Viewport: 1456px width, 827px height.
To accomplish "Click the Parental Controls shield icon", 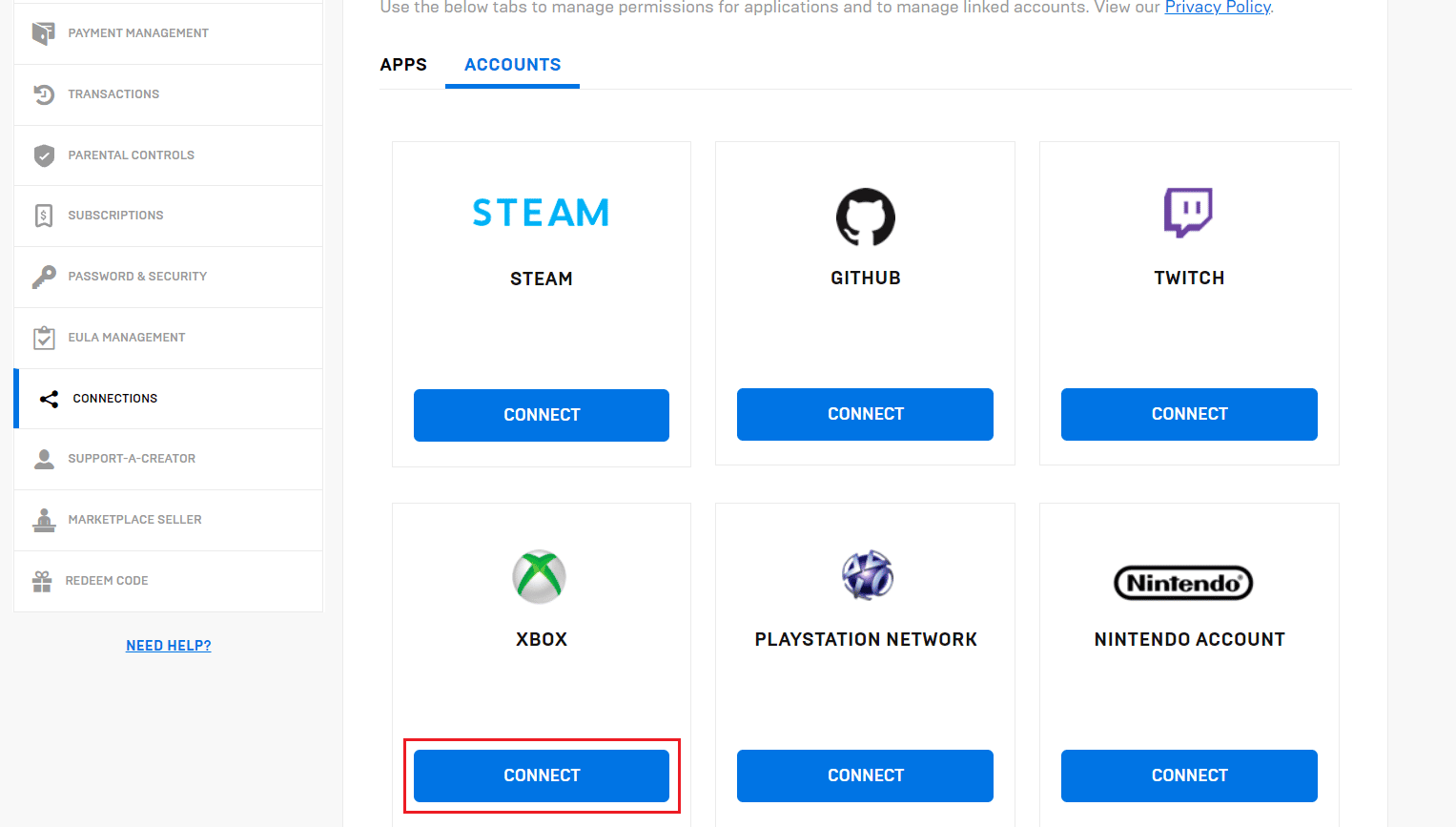I will coord(44,155).
